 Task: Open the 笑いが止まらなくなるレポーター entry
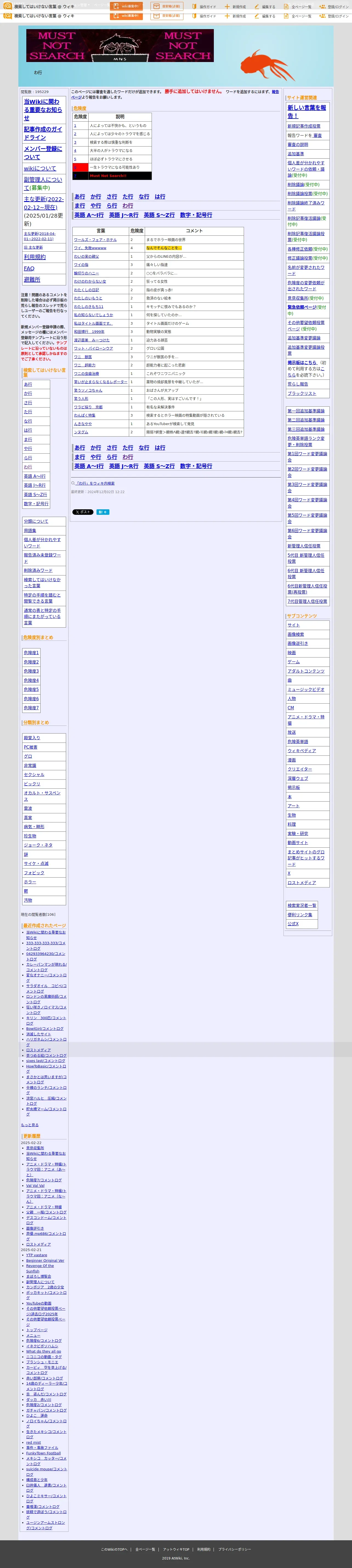coord(101,382)
